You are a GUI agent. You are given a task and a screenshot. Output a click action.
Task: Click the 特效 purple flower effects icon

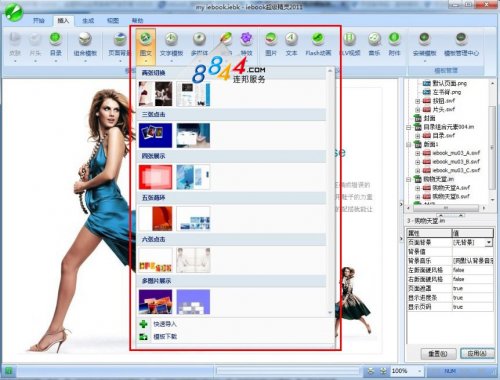coord(246,44)
